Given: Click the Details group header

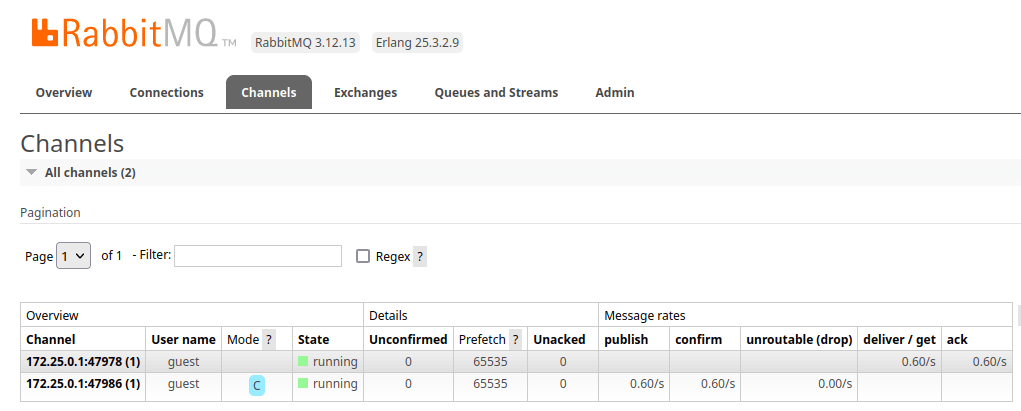Looking at the screenshot, I should (388, 315).
